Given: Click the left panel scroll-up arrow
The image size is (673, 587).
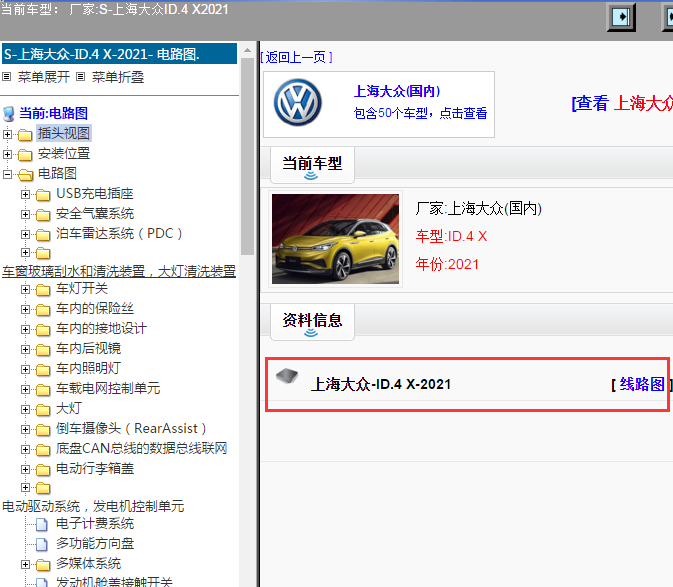Looking at the screenshot, I should (x=247, y=50).
